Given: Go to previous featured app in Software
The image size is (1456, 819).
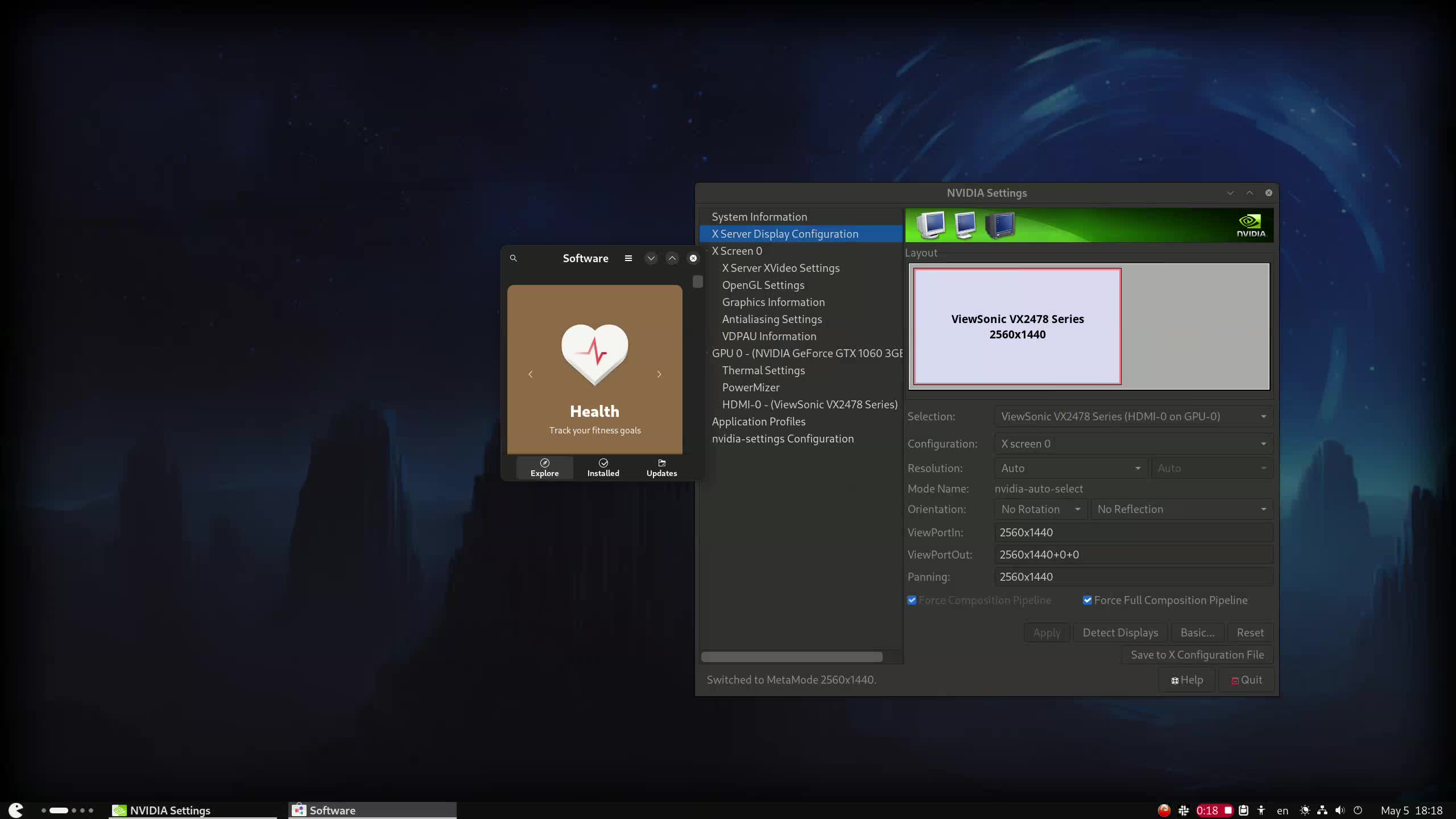Looking at the screenshot, I should click(x=531, y=374).
